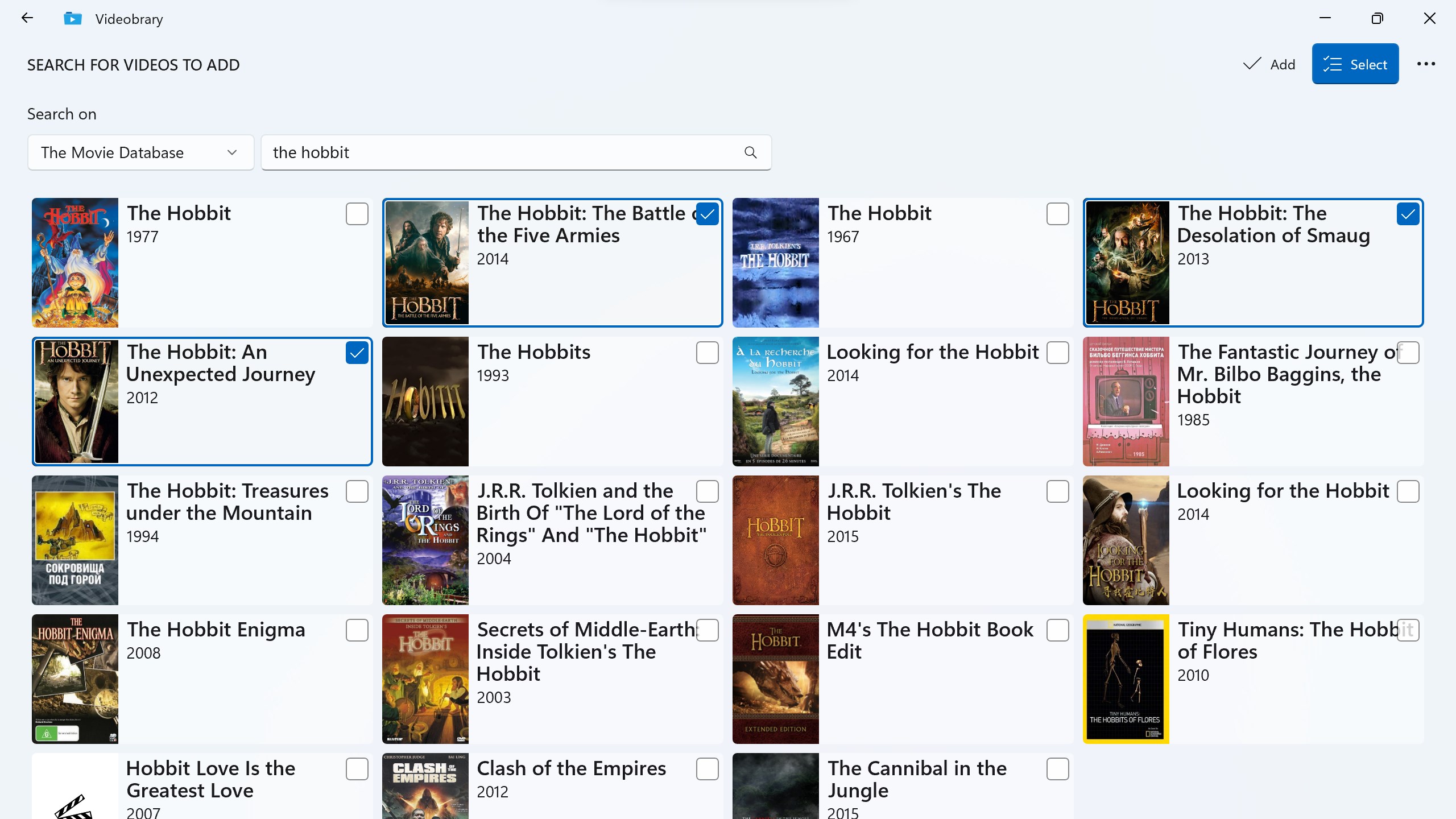Click The Hobbit Enigma poster thumbnail

point(75,679)
